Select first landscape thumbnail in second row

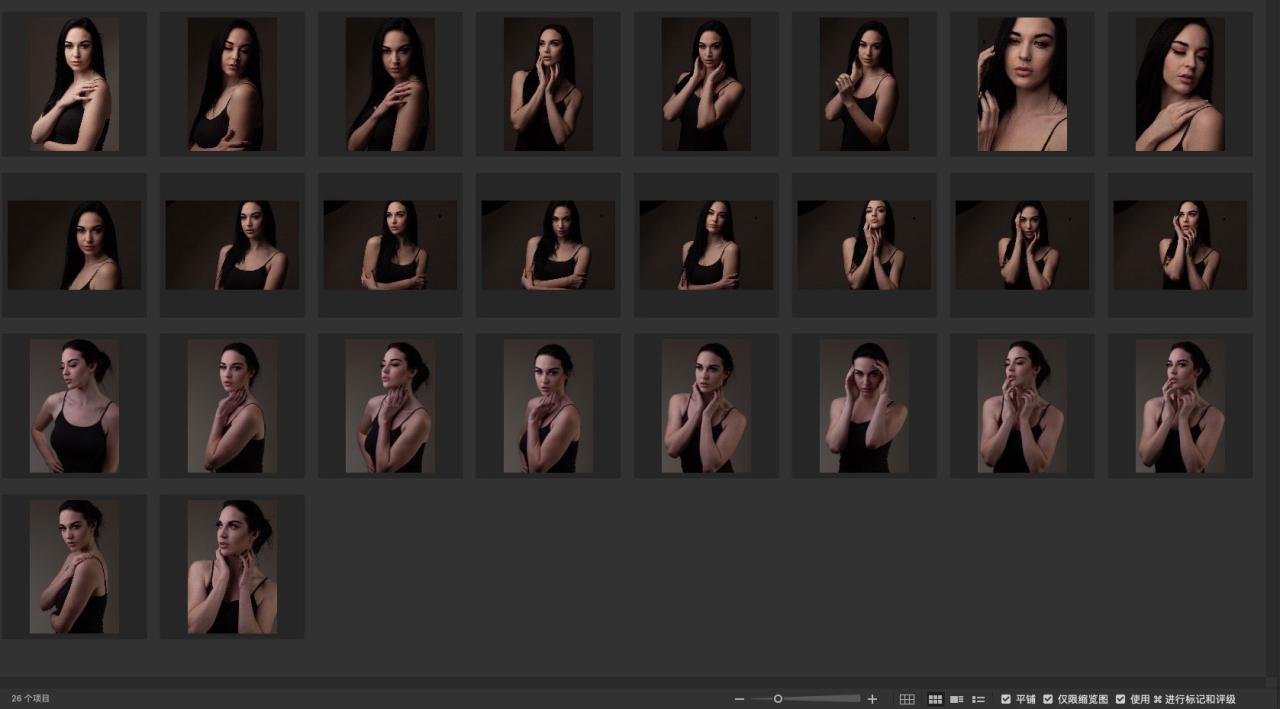[x=74, y=245]
